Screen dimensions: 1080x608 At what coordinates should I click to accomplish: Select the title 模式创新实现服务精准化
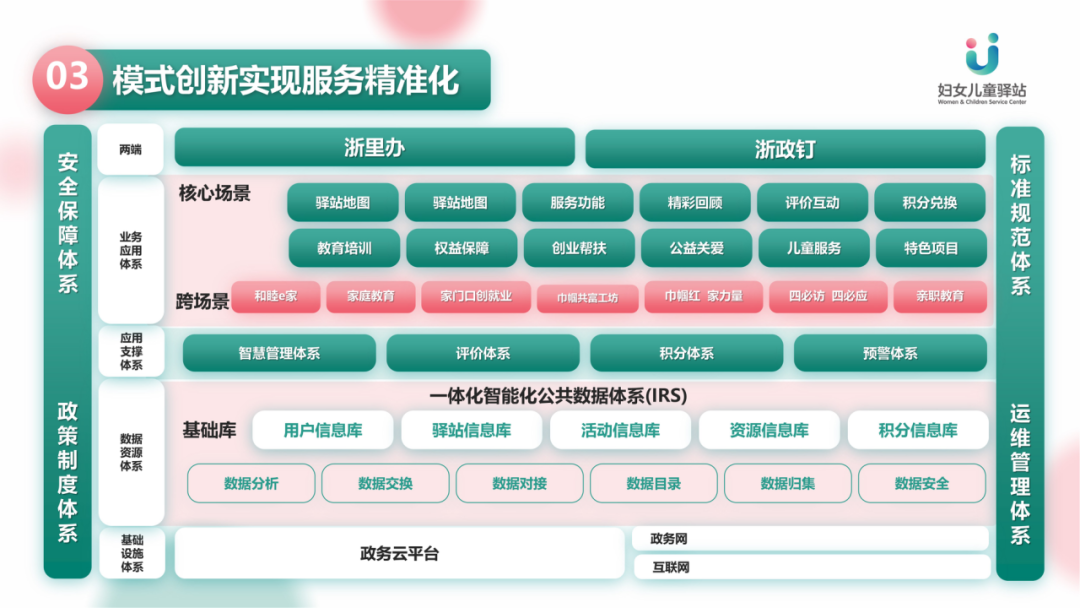(285, 81)
